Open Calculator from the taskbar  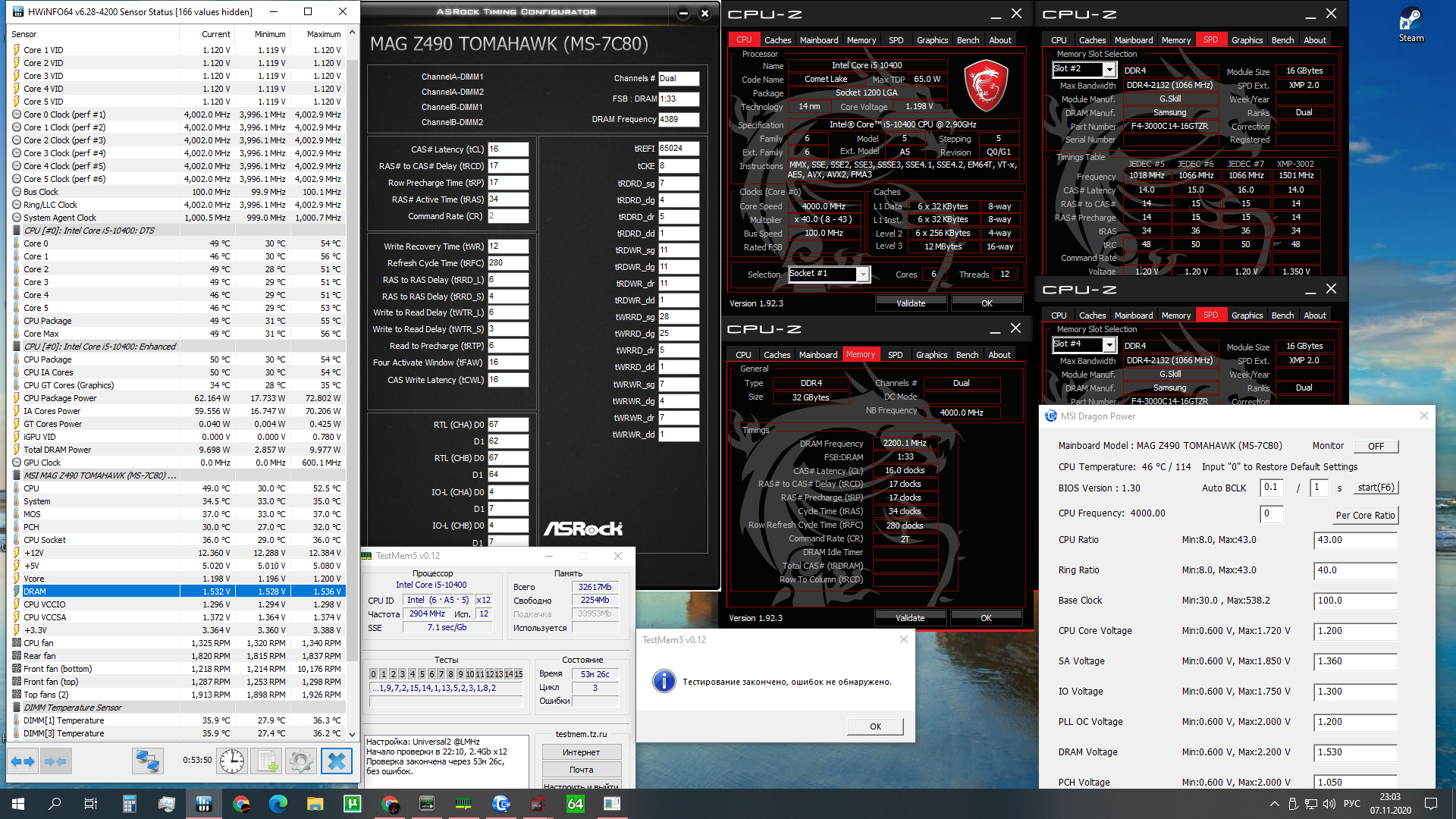[x=130, y=804]
